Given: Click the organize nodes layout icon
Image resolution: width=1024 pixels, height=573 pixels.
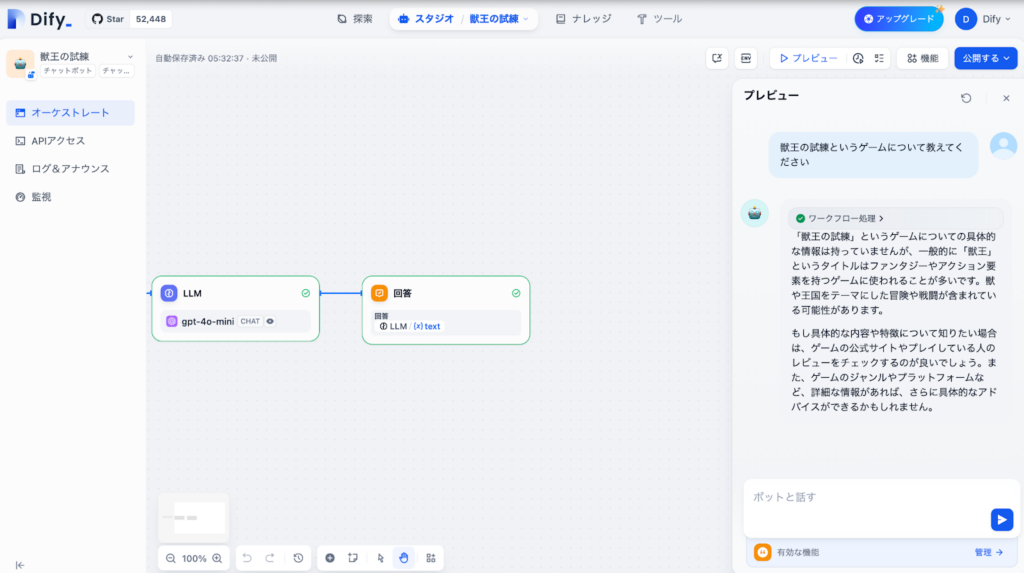Looking at the screenshot, I should pos(431,558).
